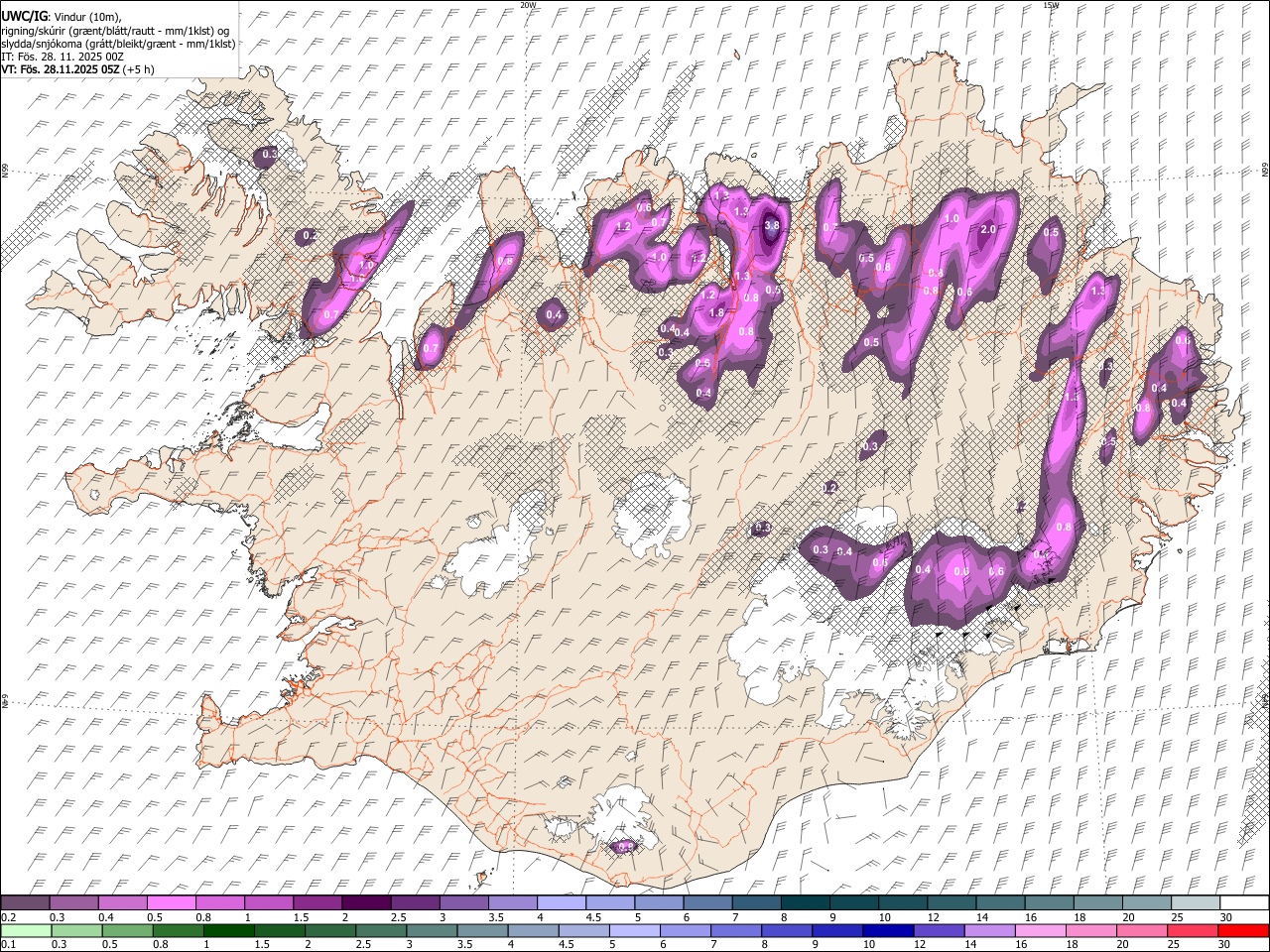Select the light pink rain swatch at 16

tap(1039, 931)
